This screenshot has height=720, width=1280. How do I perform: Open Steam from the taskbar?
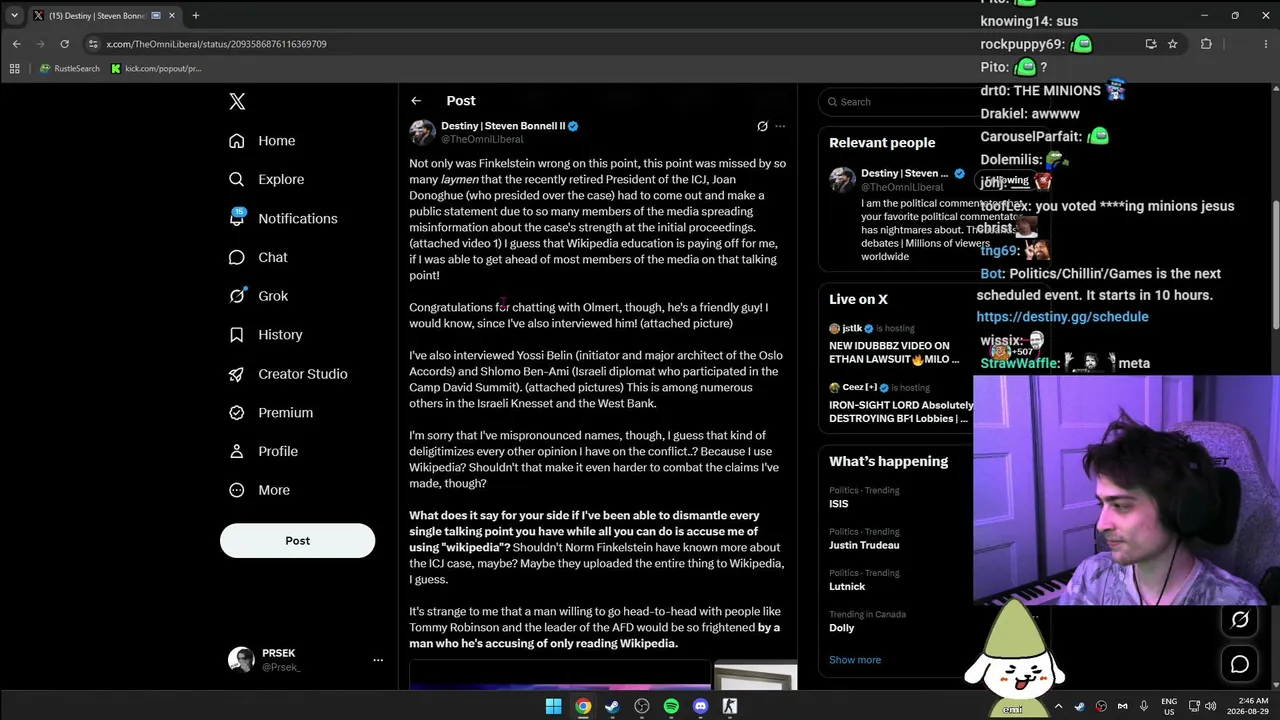612,706
